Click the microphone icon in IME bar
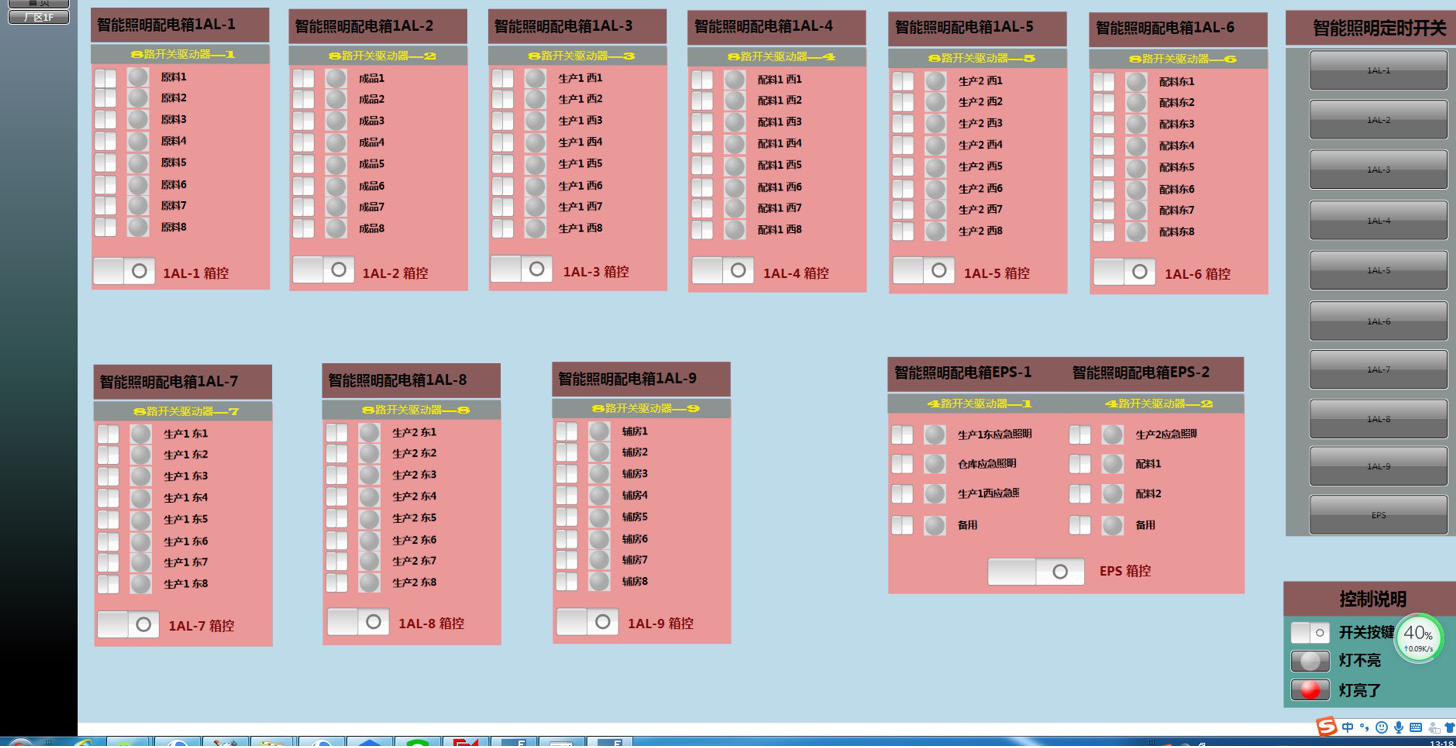Screen dimensions: 1456x748 click(1398, 728)
